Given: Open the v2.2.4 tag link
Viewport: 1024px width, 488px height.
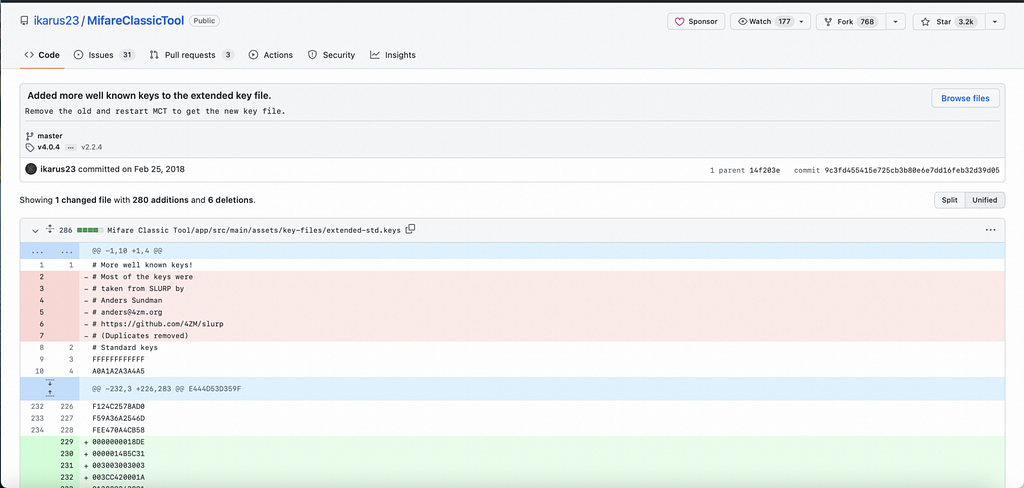Looking at the screenshot, I should (x=92, y=147).
